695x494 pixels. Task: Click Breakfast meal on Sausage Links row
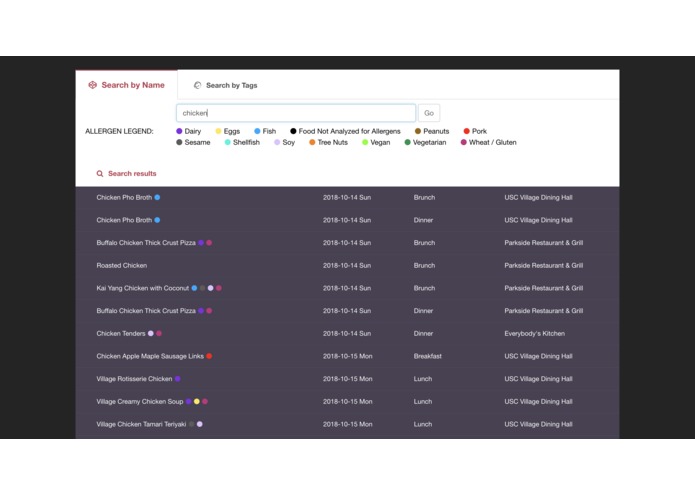point(427,356)
